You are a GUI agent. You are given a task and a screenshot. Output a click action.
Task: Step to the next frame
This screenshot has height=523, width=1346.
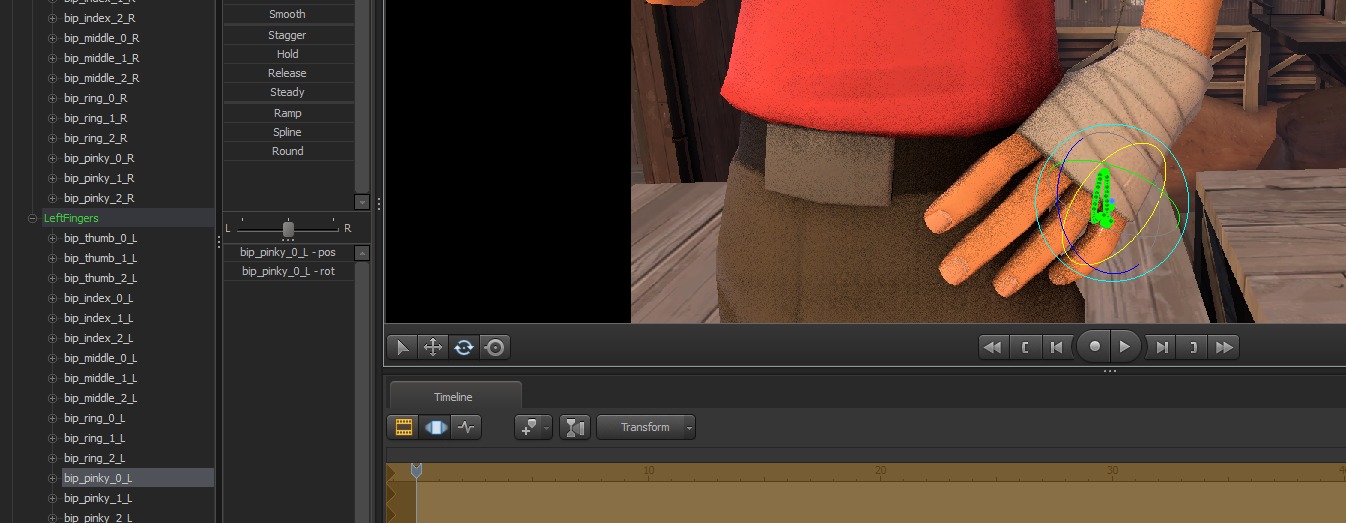(1162, 347)
